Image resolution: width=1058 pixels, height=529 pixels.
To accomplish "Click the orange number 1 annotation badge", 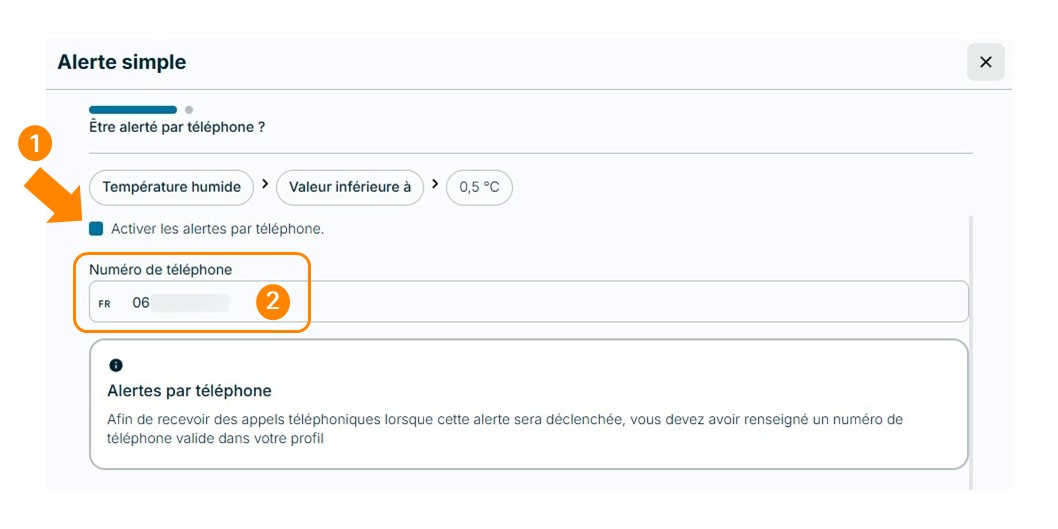I will point(35,145).
